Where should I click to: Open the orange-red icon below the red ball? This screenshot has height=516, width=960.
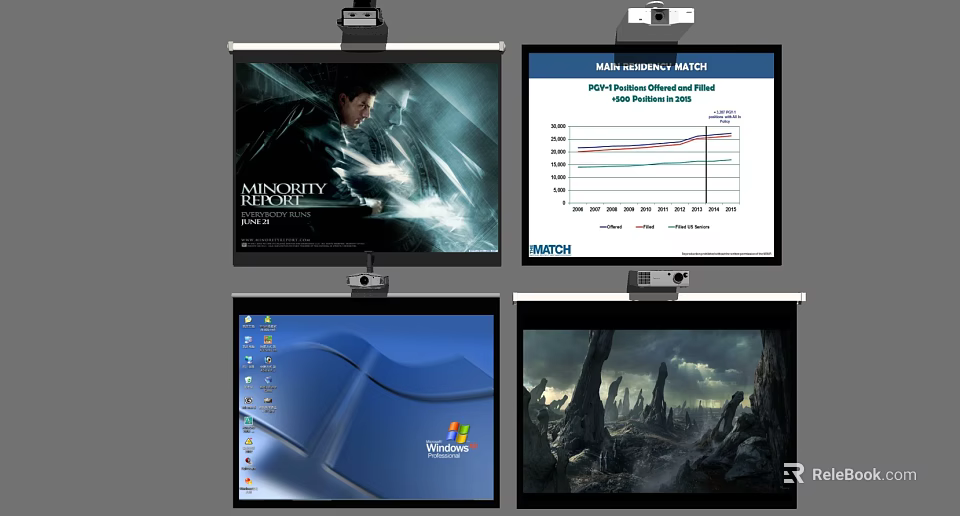249,481
